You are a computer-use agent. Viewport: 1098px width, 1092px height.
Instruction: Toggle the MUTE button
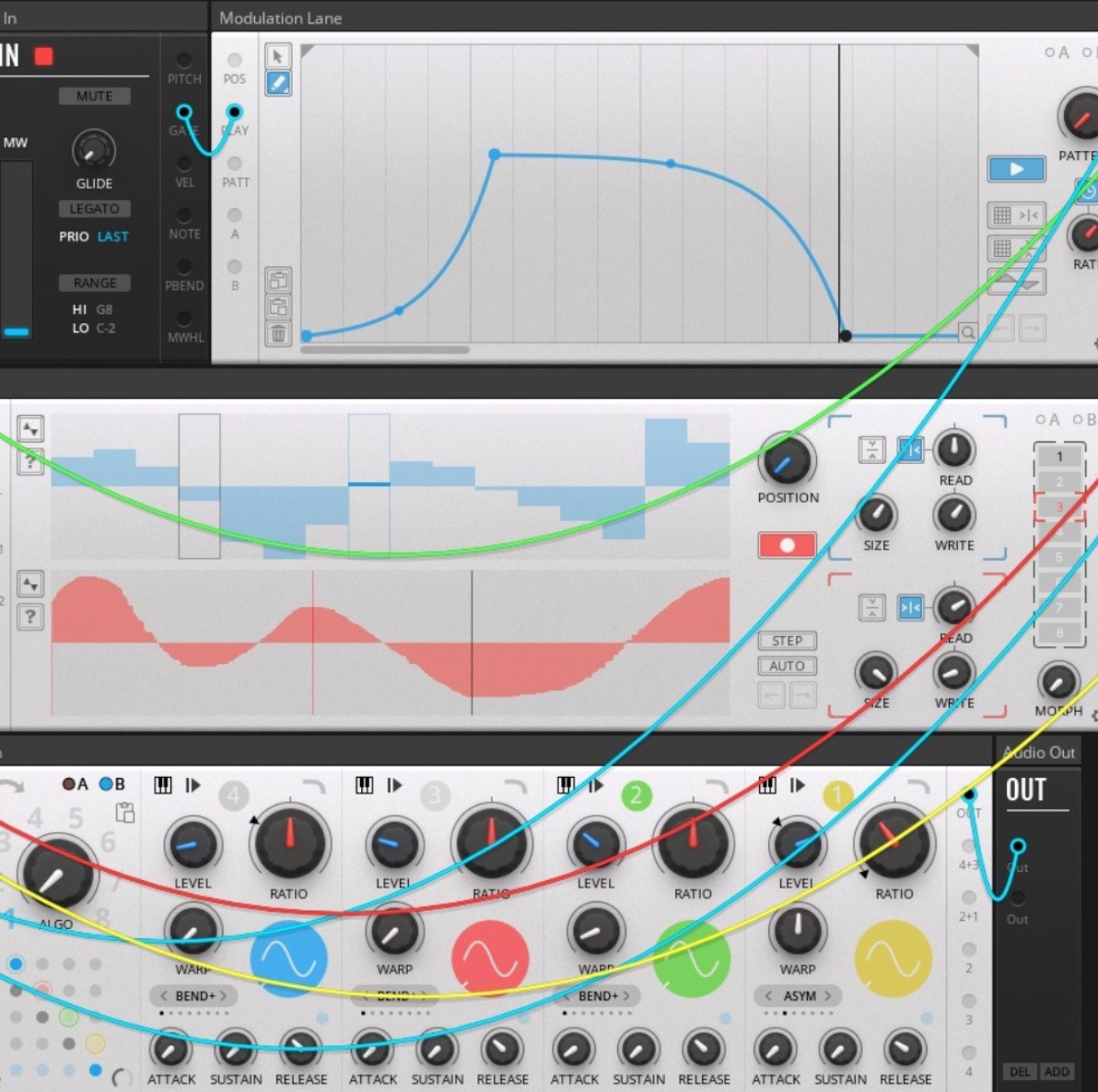[x=94, y=97]
